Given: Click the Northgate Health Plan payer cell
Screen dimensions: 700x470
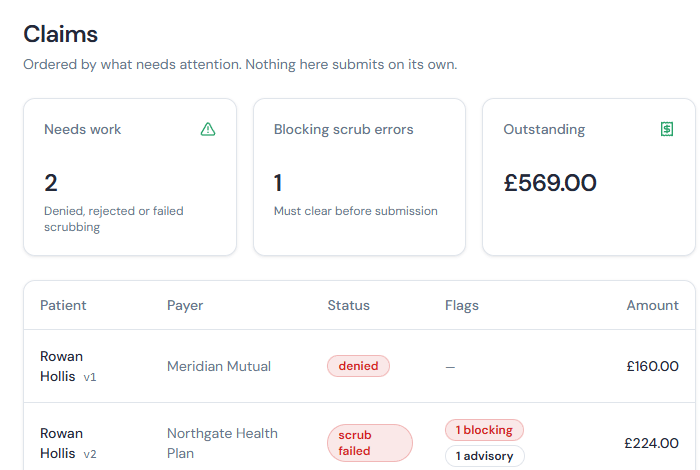Looking at the screenshot, I should coord(222,443).
